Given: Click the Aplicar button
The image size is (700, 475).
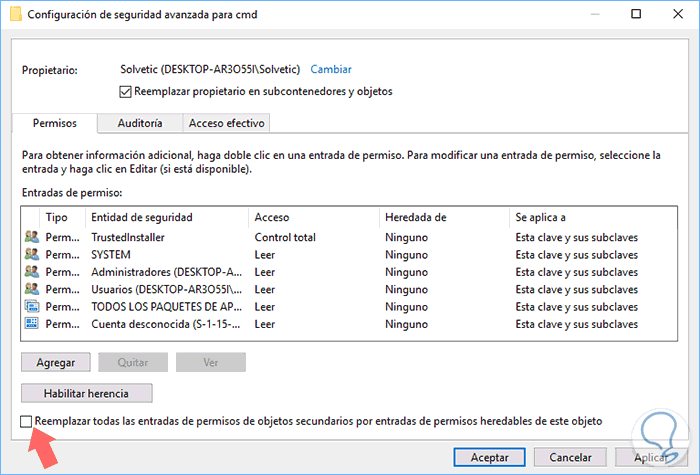Looking at the screenshot, I should coord(650,457).
